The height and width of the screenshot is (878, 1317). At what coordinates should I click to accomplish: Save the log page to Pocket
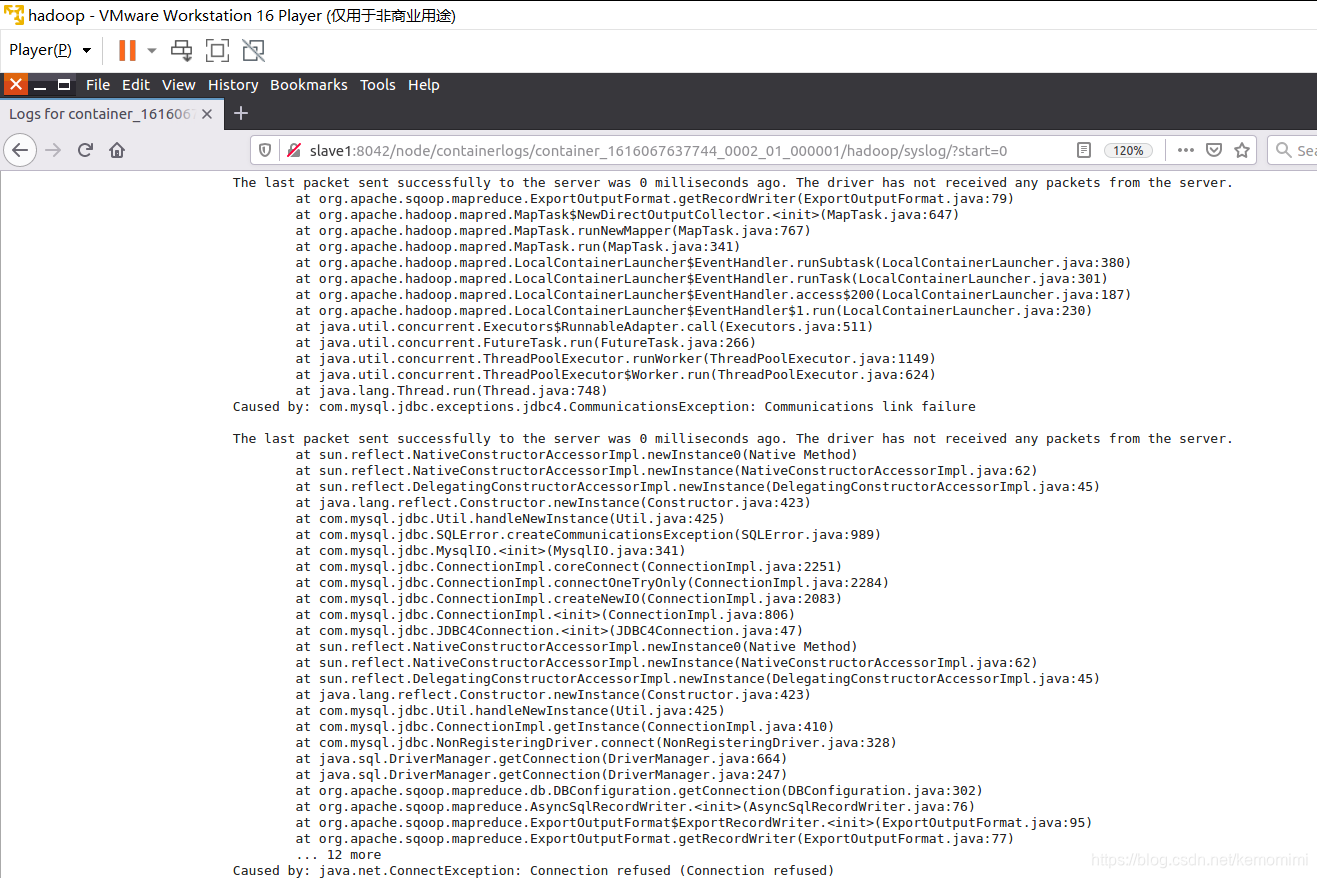[x=1213, y=150]
